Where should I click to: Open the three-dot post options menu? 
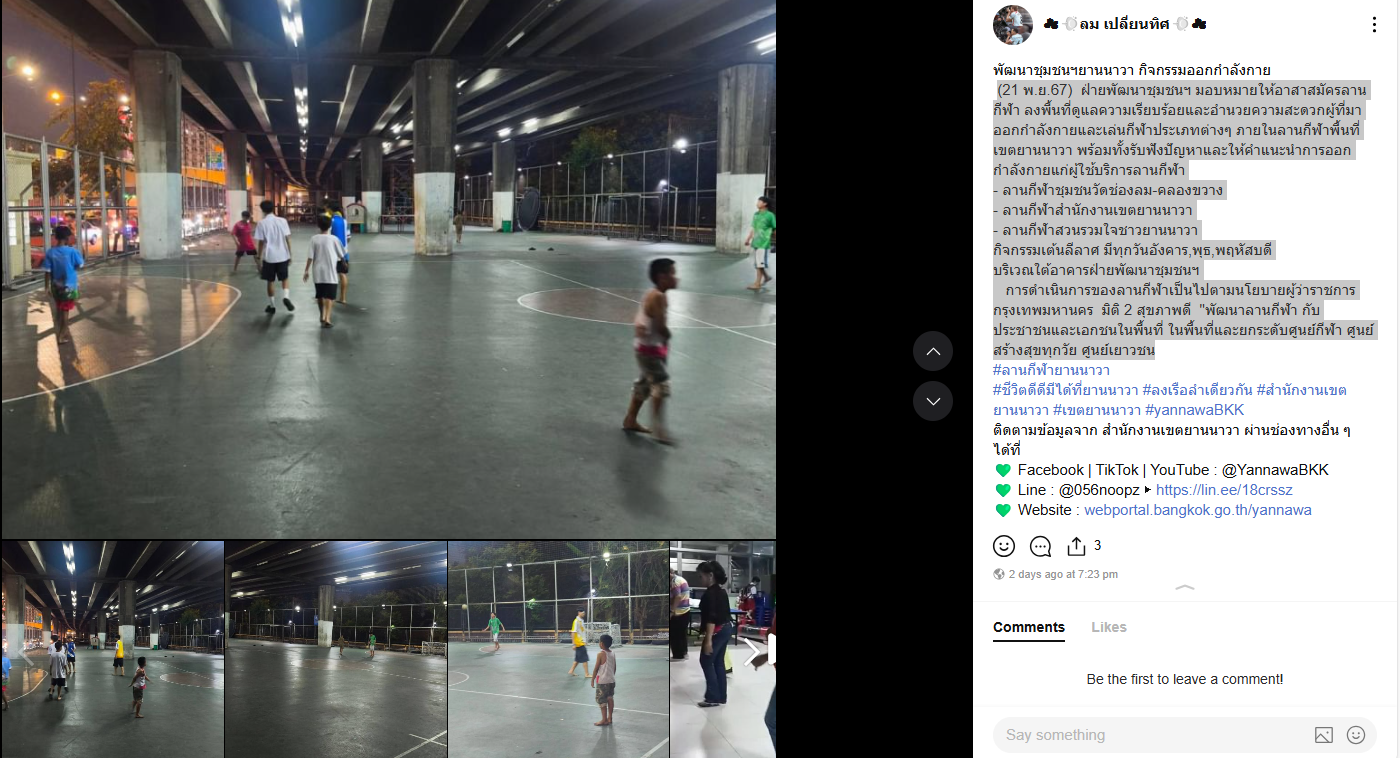click(x=1374, y=25)
